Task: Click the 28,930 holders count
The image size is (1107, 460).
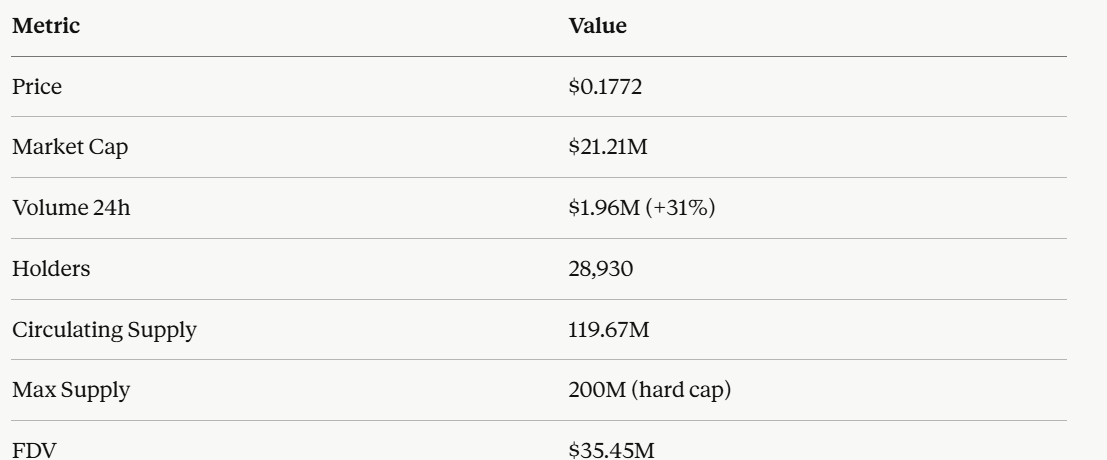Action: 599,269
